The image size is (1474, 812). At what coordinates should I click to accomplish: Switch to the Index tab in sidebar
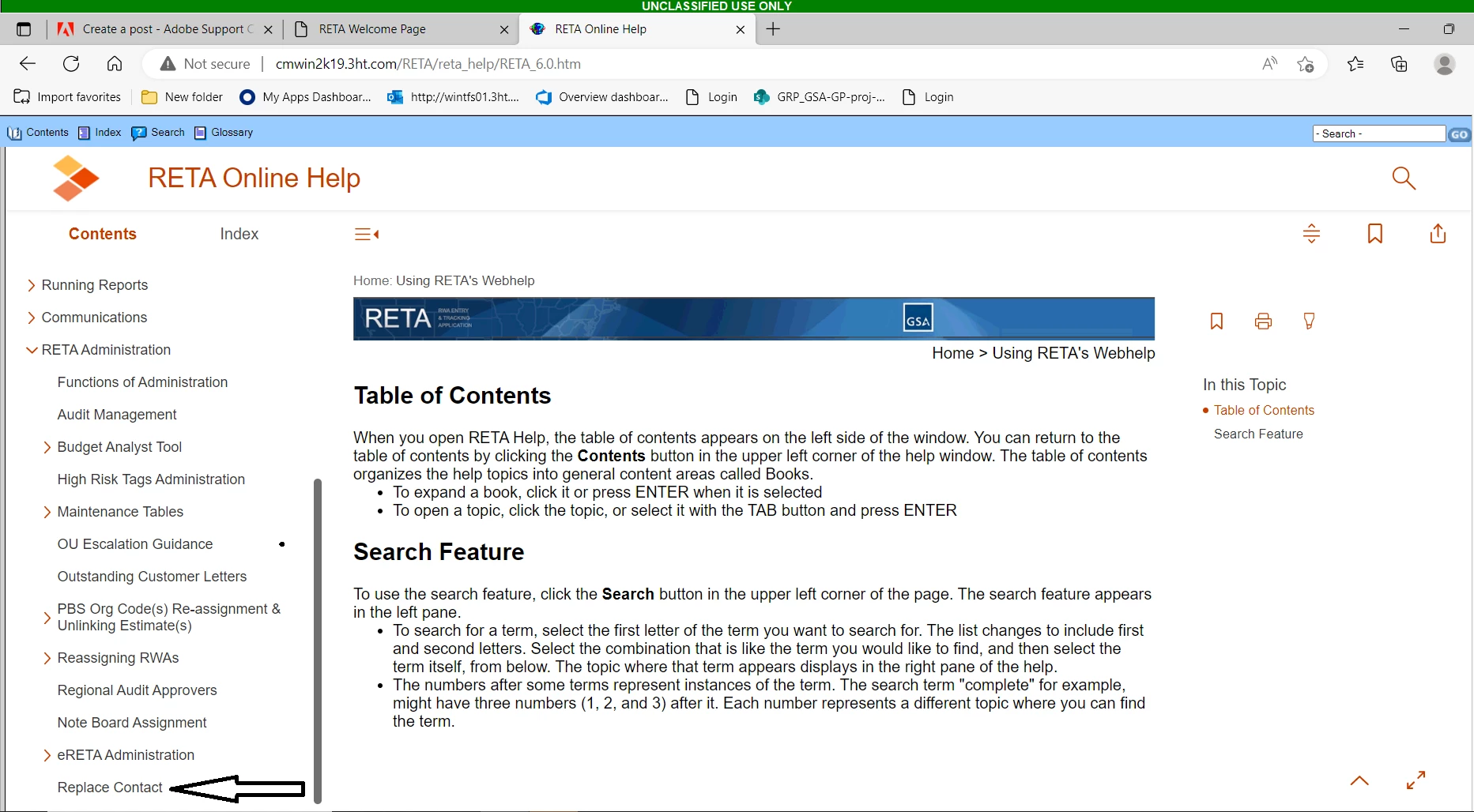tap(239, 234)
